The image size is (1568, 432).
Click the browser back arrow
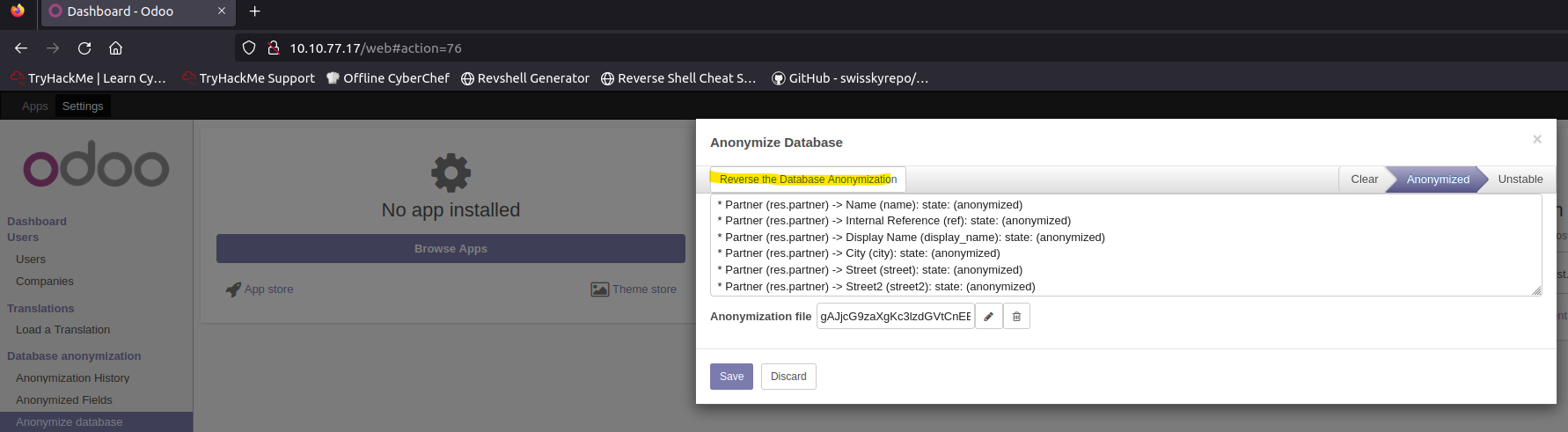click(21, 48)
